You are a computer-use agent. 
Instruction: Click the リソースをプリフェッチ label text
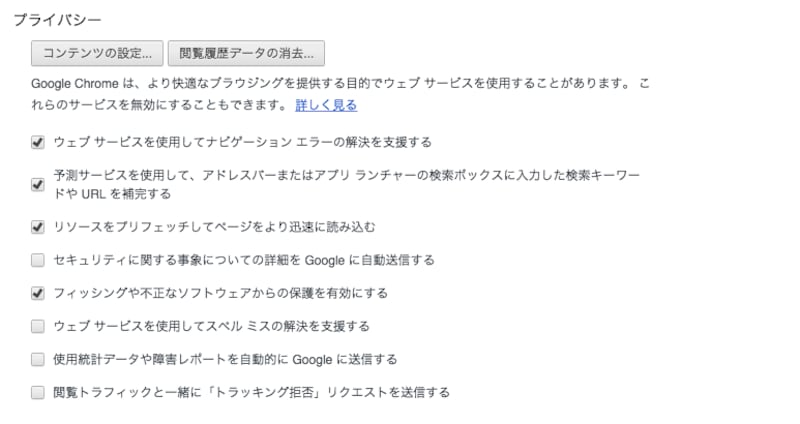214,226
